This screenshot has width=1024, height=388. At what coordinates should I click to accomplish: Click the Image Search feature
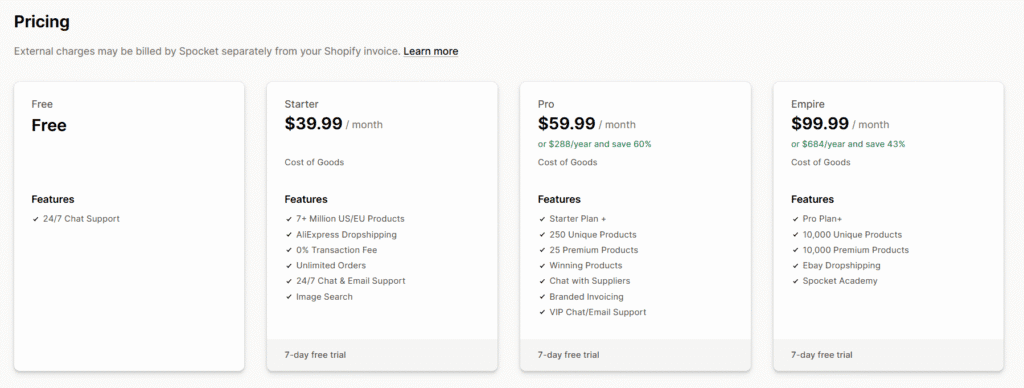324,297
